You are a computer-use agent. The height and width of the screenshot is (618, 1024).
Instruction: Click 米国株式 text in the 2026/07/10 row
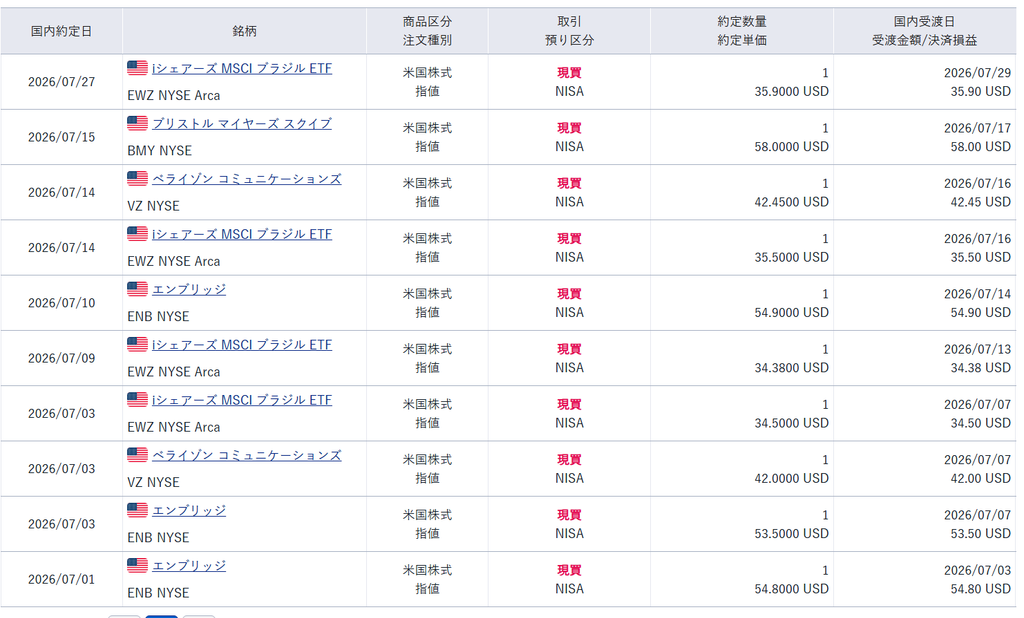[x=427, y=294]
